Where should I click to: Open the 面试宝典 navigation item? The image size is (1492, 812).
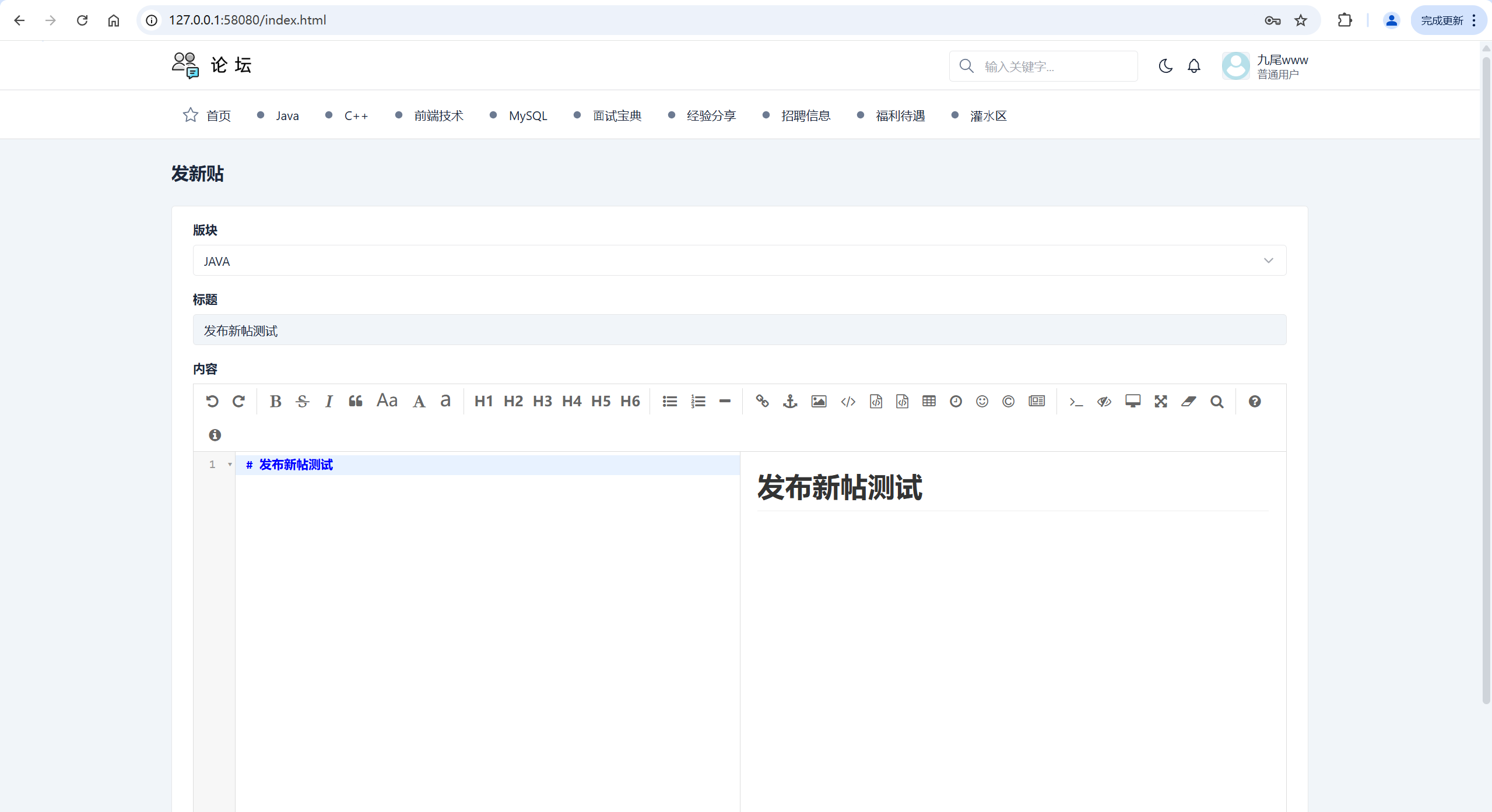(x=616, y=116)
